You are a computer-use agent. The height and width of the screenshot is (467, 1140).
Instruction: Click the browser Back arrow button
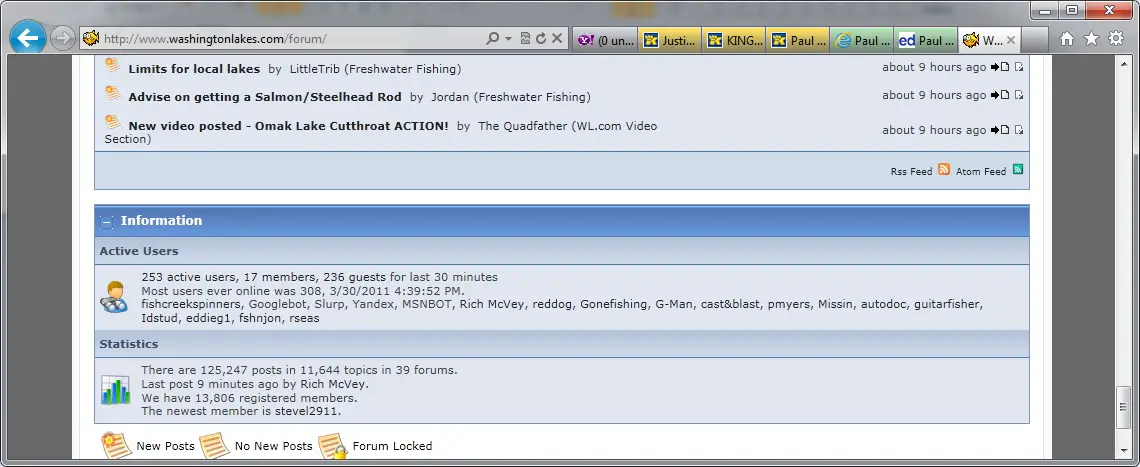[x=28, y=39]
